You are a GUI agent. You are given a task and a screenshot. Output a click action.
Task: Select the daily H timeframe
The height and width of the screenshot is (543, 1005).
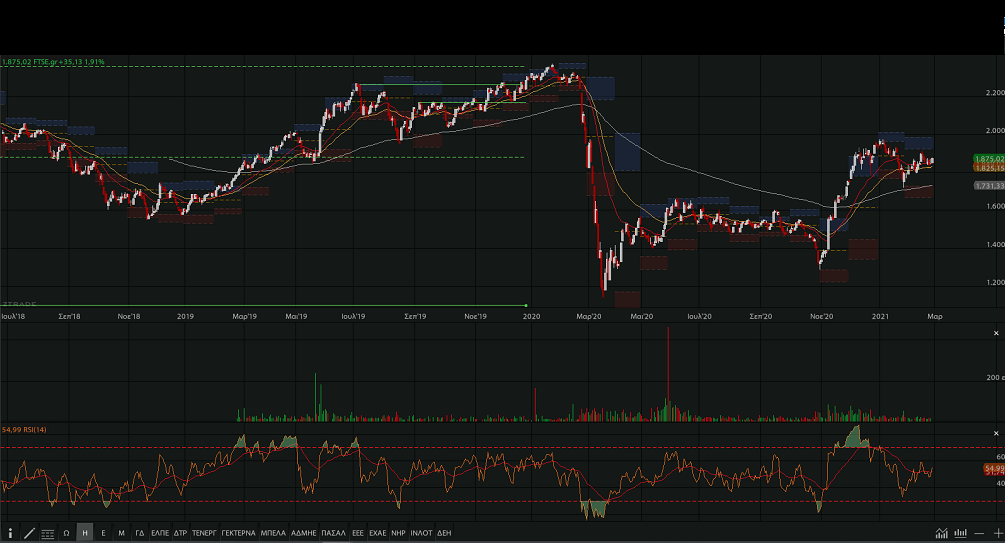click(85, 533)
